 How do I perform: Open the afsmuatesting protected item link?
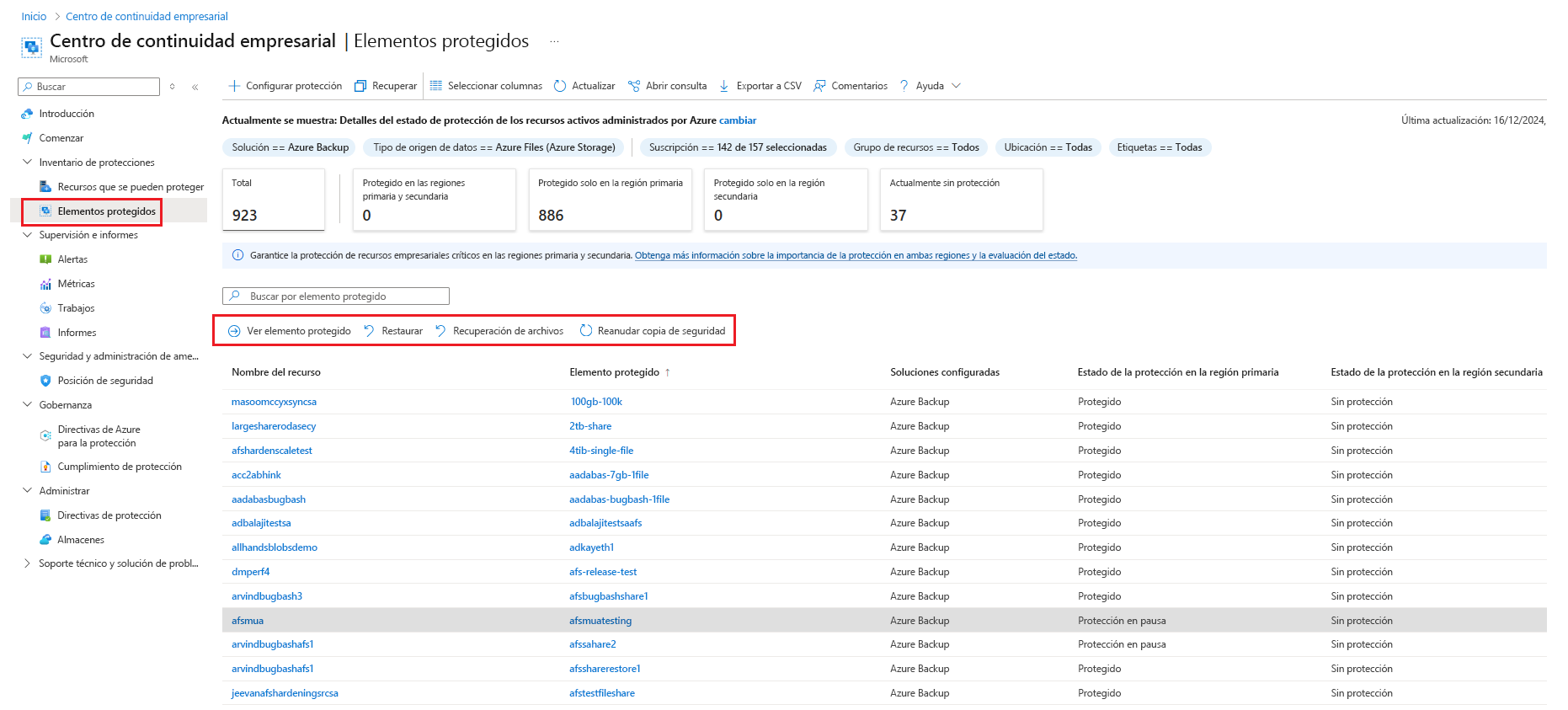pyautogui.click(x=600, y=621)
